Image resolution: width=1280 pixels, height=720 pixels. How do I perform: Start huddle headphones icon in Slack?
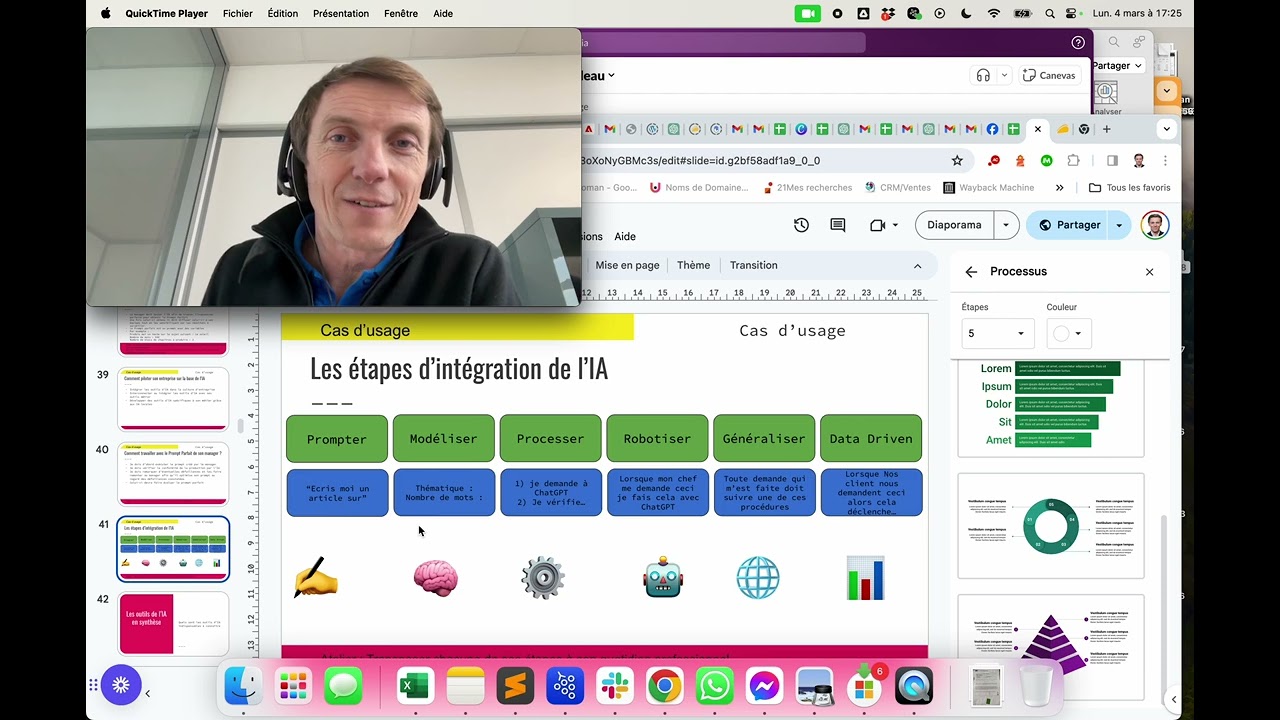tap(983, 75)
